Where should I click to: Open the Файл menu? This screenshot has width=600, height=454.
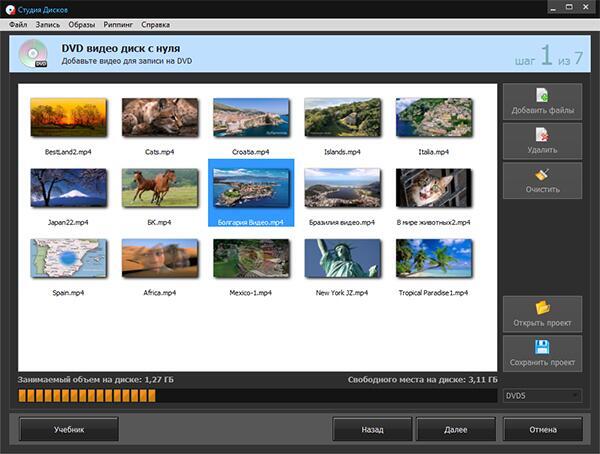tap(18, 24)
